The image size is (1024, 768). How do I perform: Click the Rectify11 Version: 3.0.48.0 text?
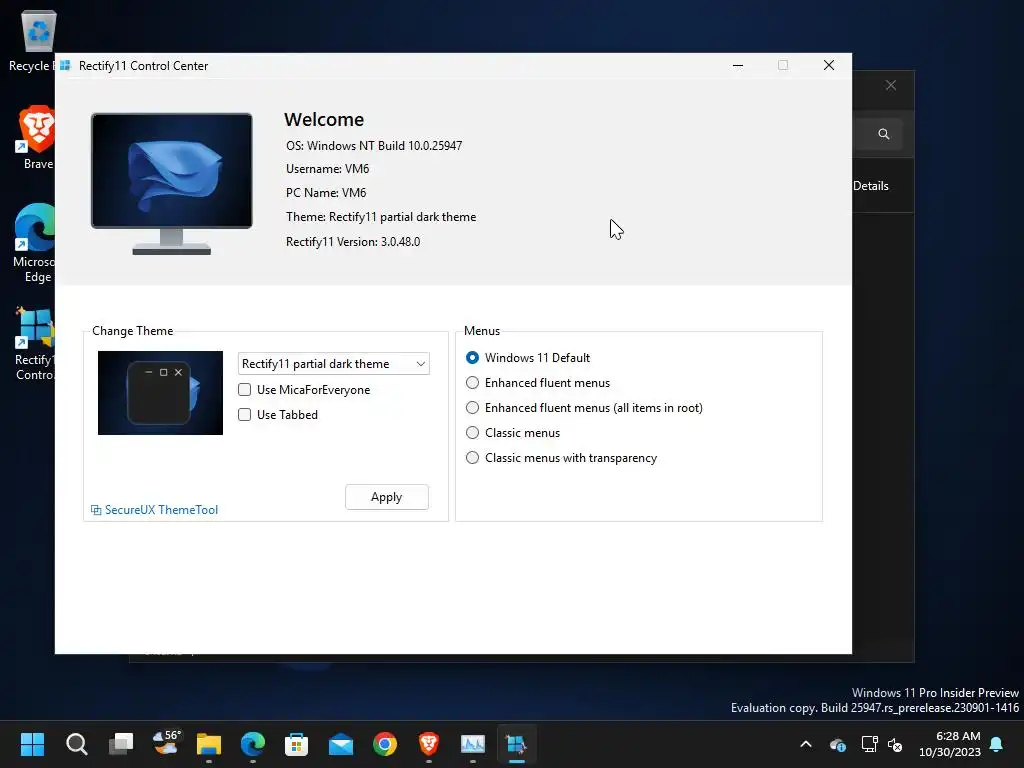pos(353,242)
